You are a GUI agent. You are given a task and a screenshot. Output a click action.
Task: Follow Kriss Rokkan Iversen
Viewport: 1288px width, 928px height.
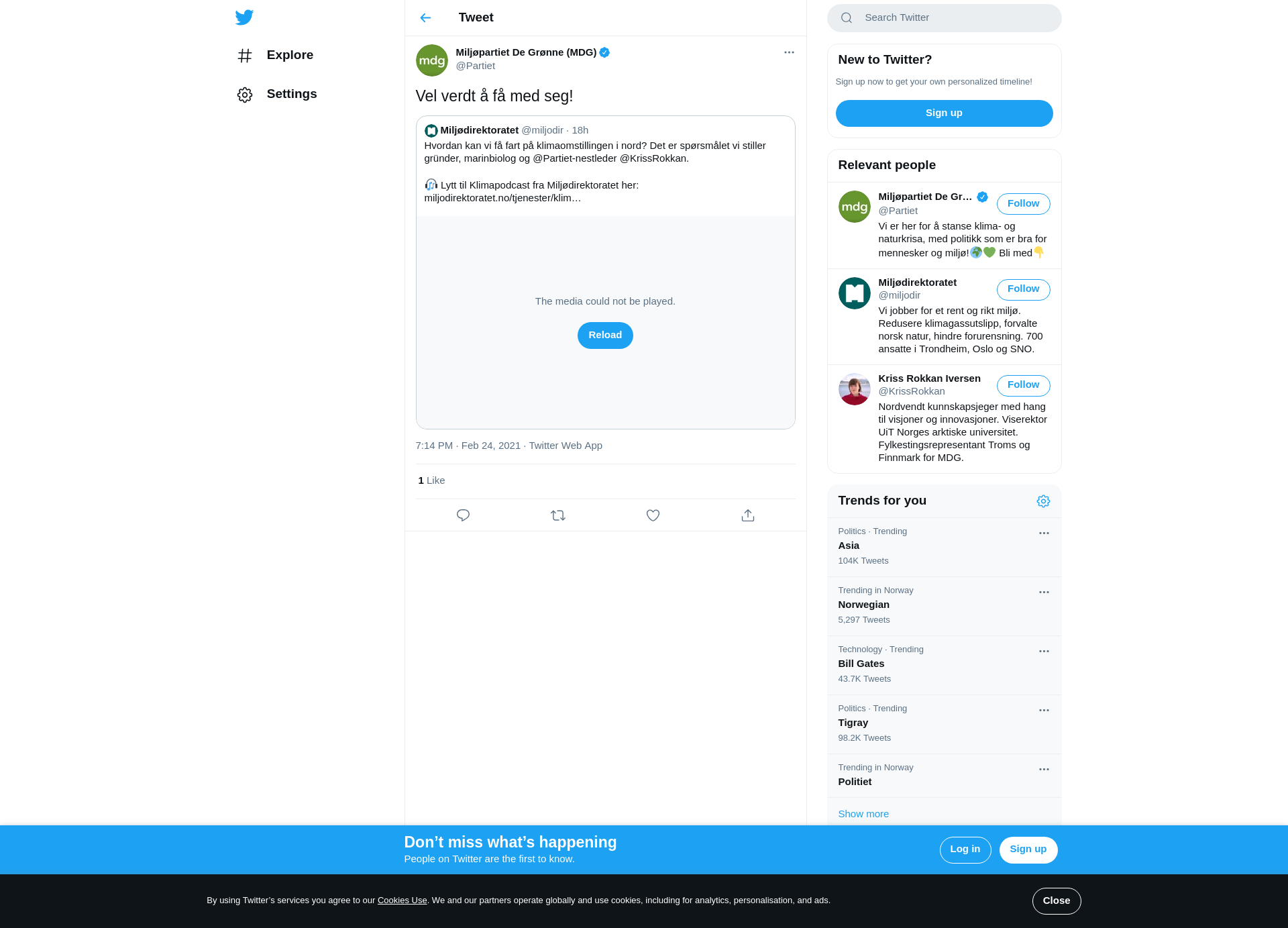tap(1023, 385)
